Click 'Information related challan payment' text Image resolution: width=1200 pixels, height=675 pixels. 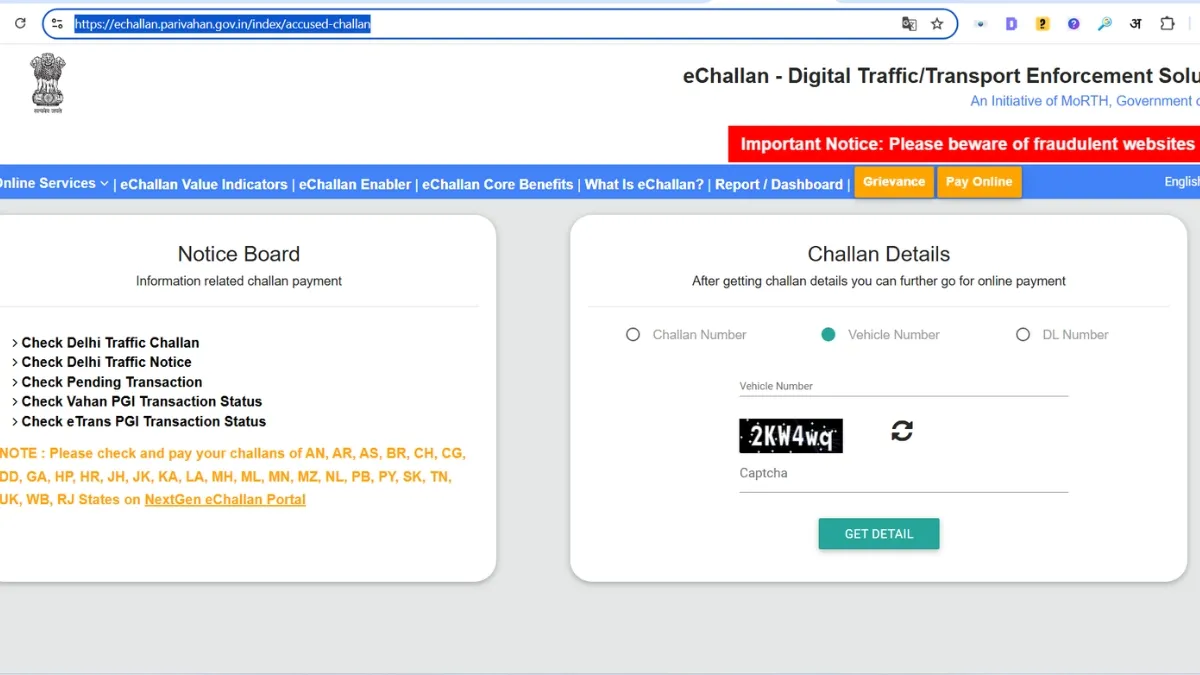coord(239,281)
